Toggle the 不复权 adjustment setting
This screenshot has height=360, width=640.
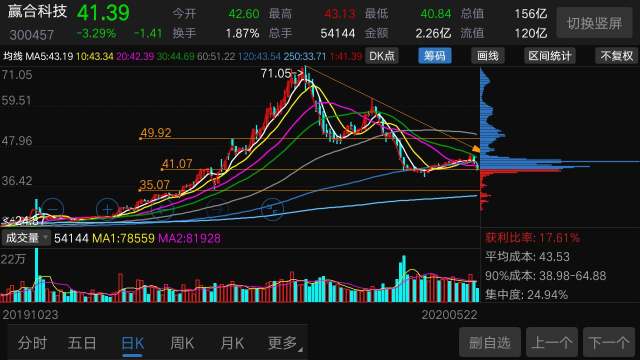pyautogui.click(x=616, y=56)
